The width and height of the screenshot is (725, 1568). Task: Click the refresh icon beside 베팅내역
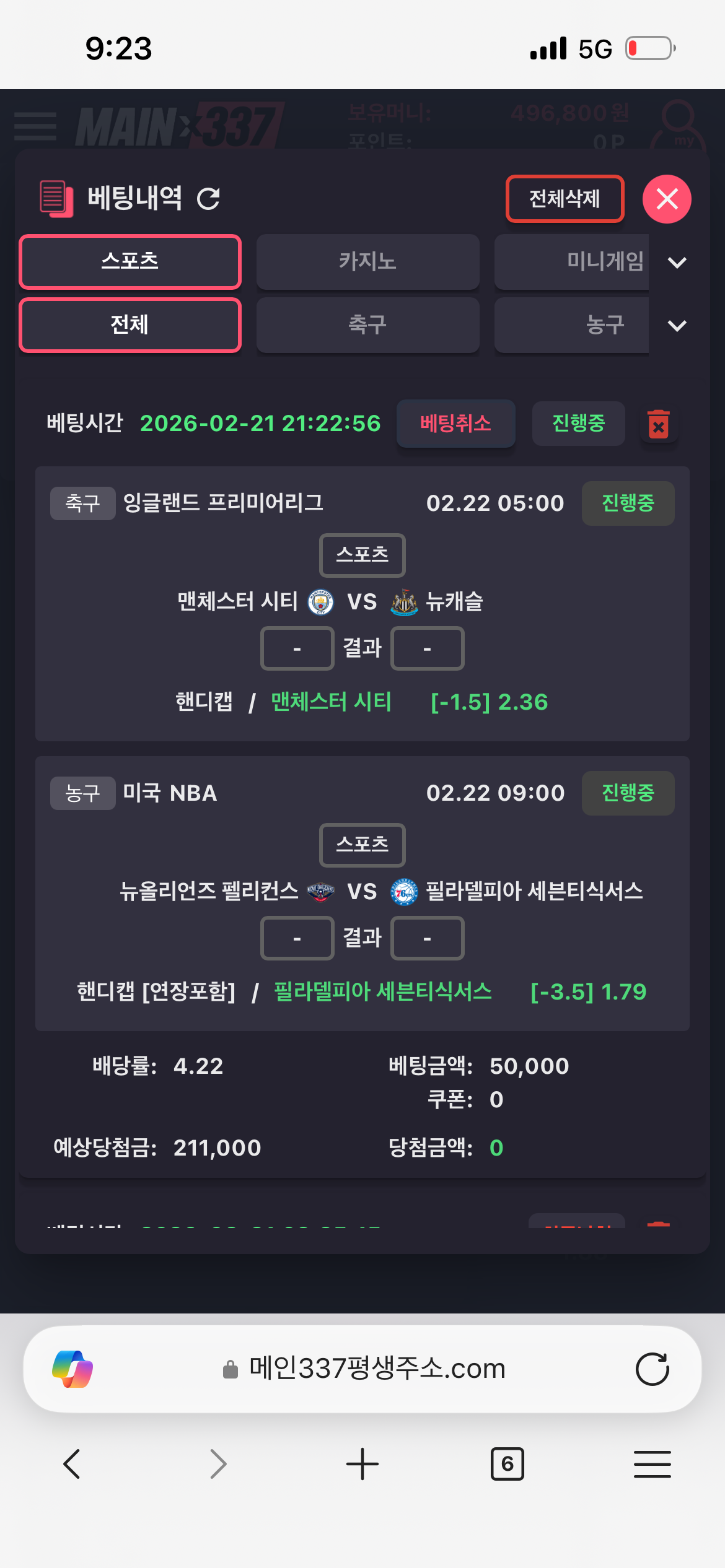(x=208, y=199)
